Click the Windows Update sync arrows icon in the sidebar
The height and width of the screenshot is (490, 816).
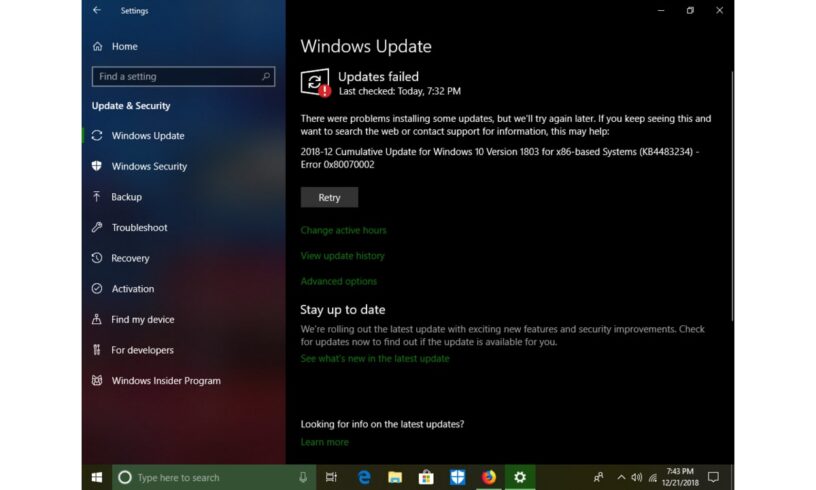tap(97, 136)
